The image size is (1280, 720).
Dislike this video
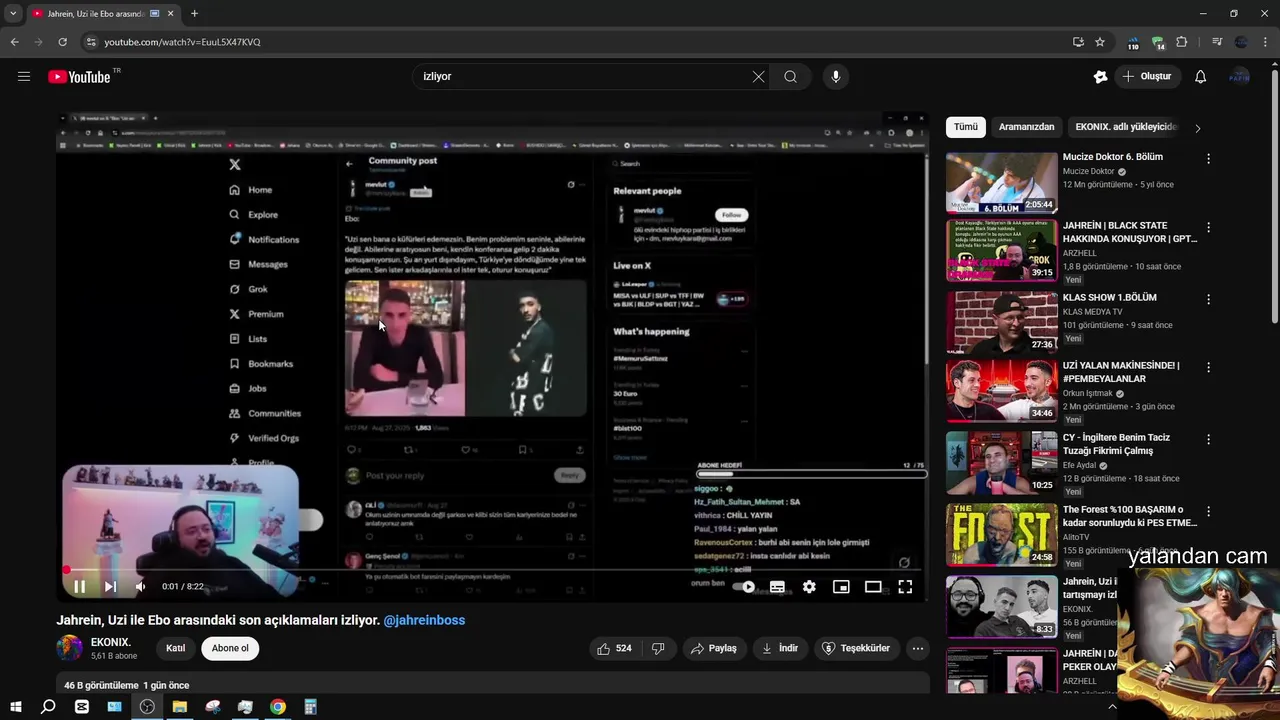658,648
